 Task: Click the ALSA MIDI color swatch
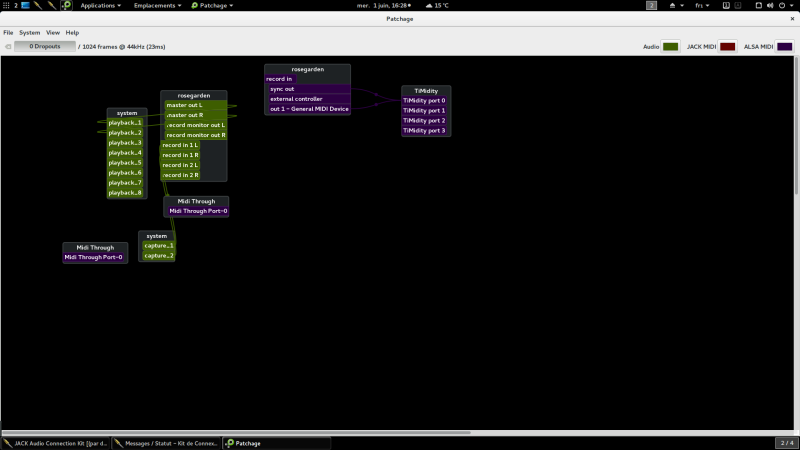coord(785,46)
